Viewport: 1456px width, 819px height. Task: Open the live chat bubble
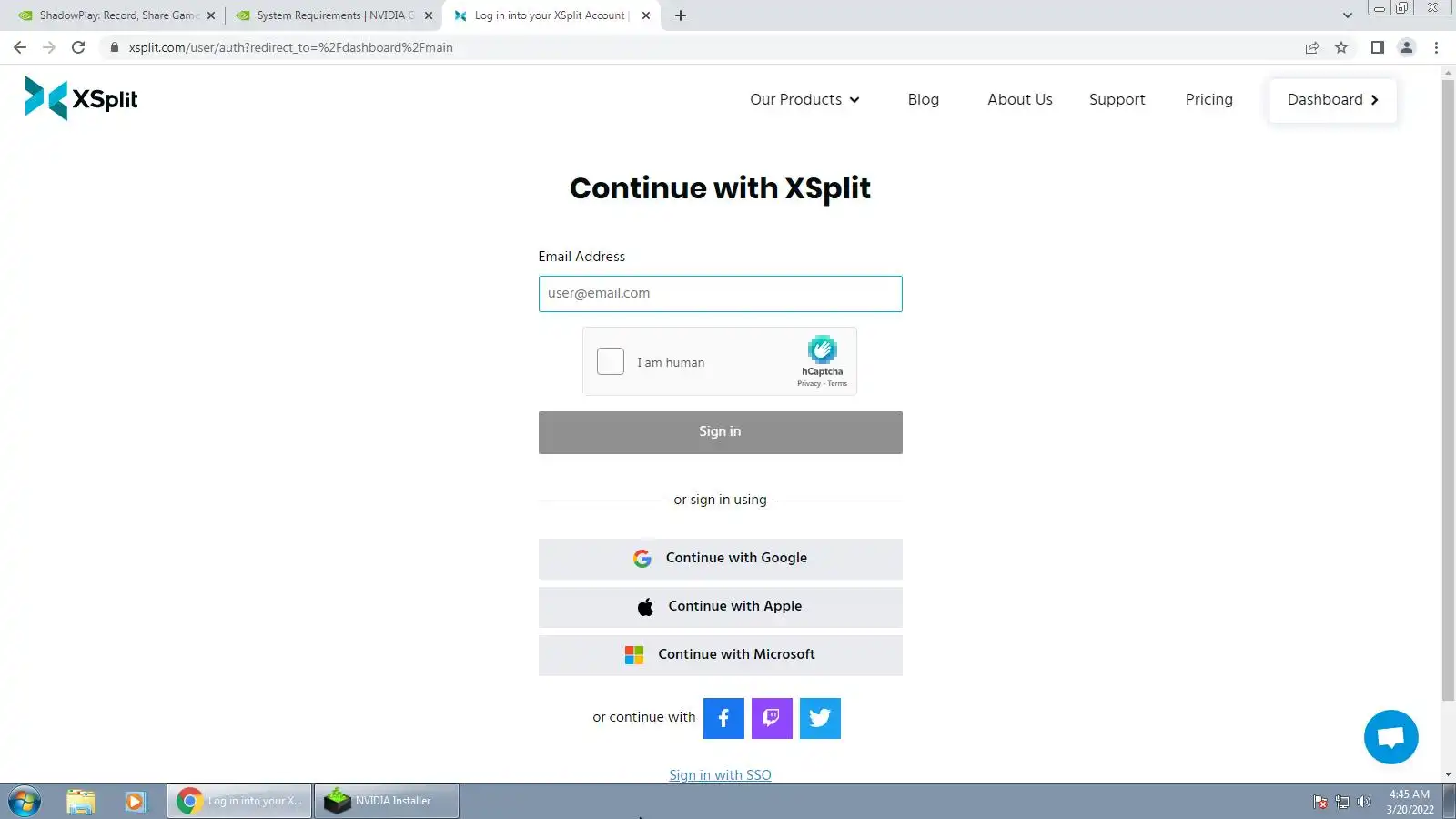1390,737
